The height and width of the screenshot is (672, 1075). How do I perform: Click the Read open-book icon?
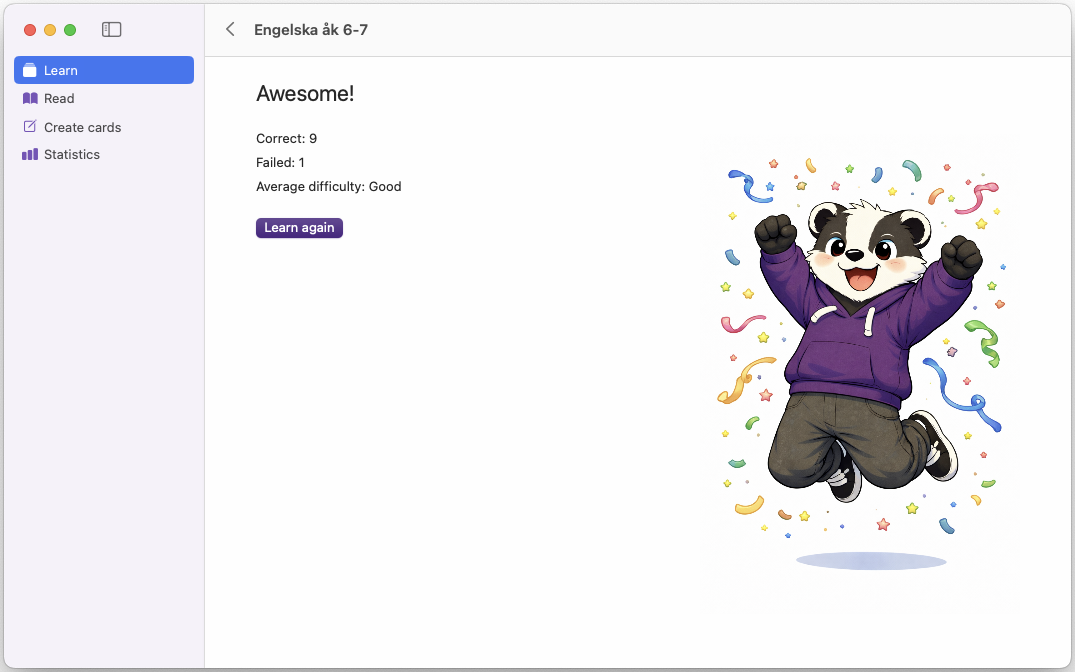pos(30,98)
